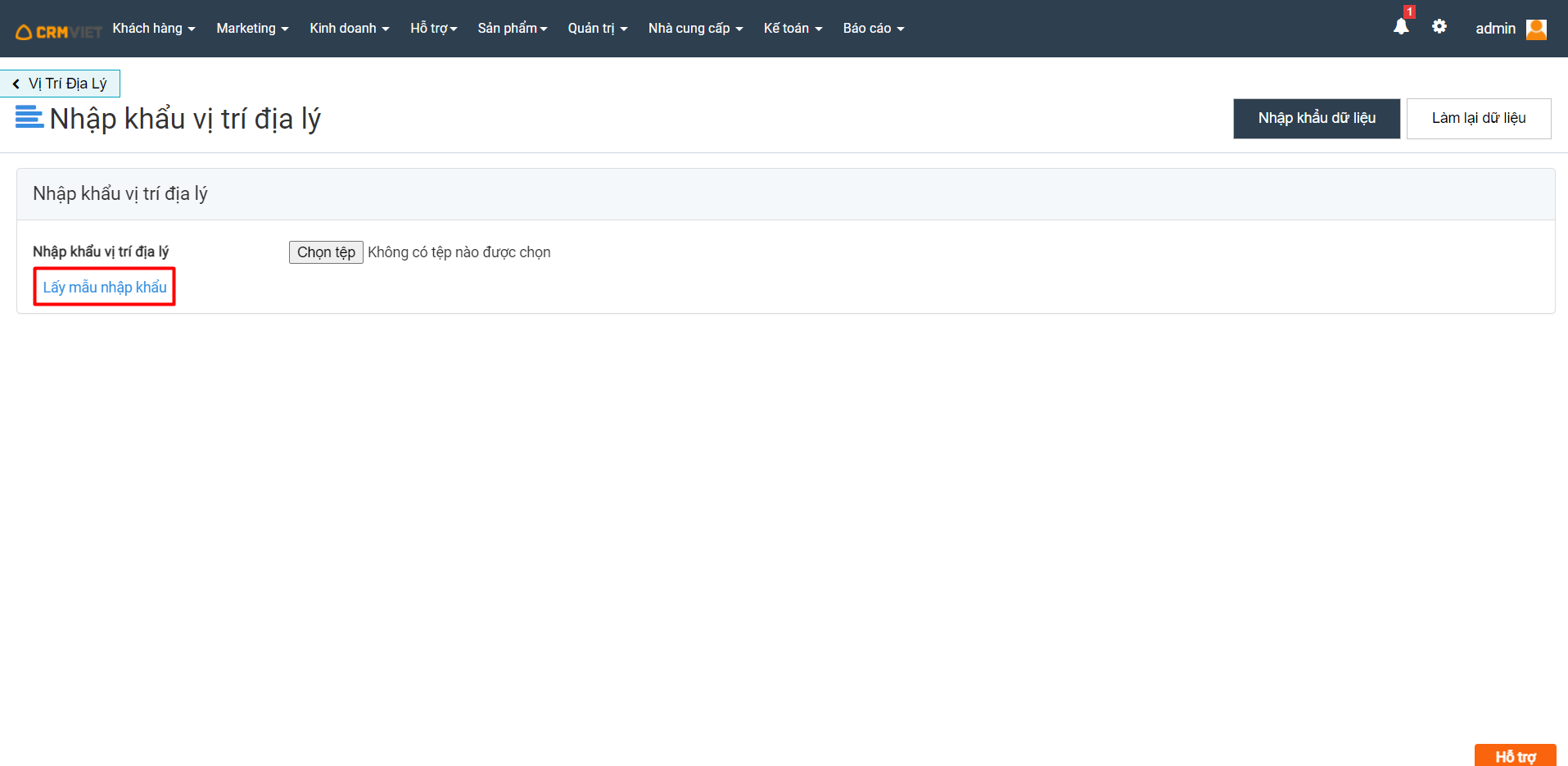1568x766 pixels.
Task: Click the page title 'Nhập khẩu vị trí địa lý'
Action: 185,119
